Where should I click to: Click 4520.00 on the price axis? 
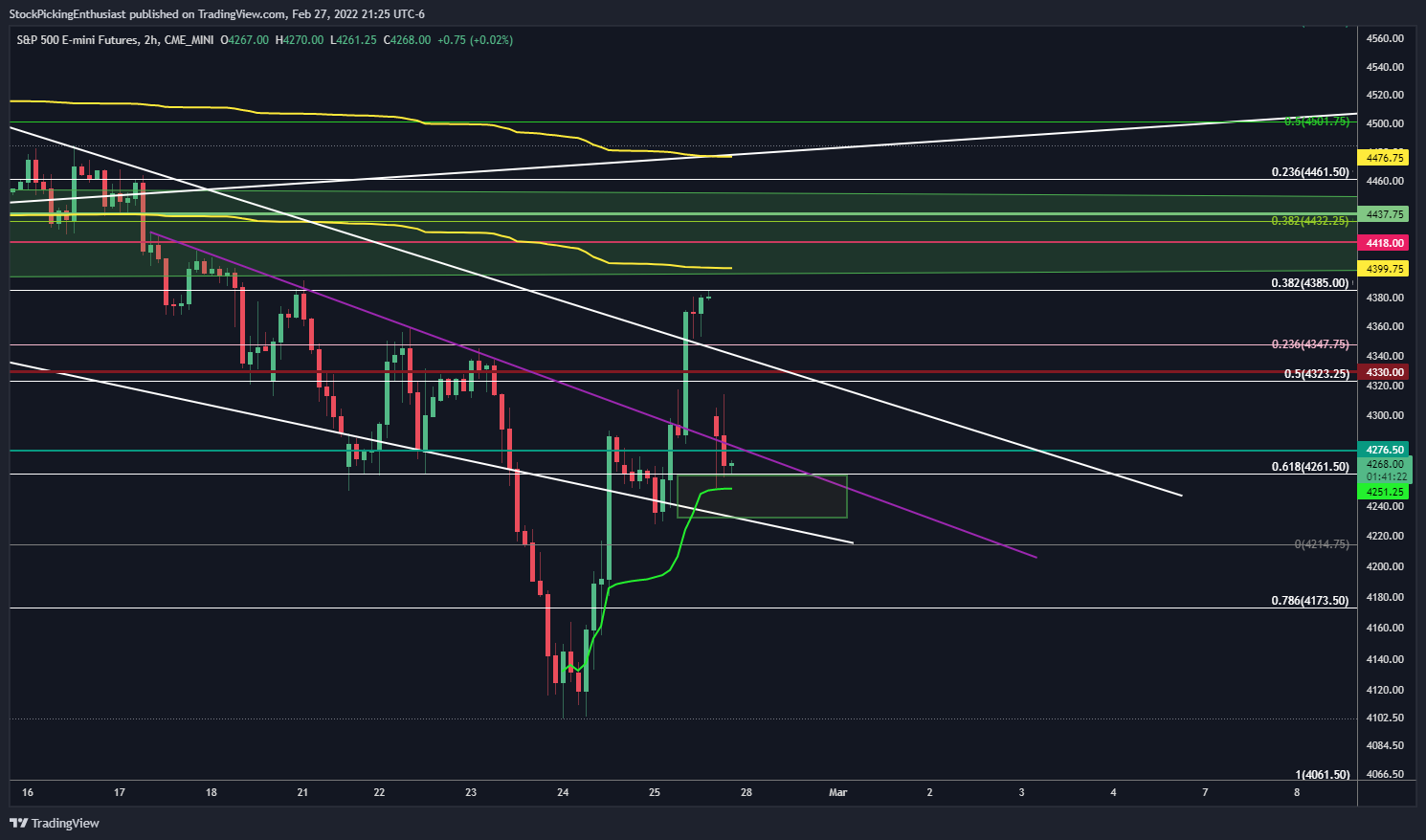tap(1385, 95)
